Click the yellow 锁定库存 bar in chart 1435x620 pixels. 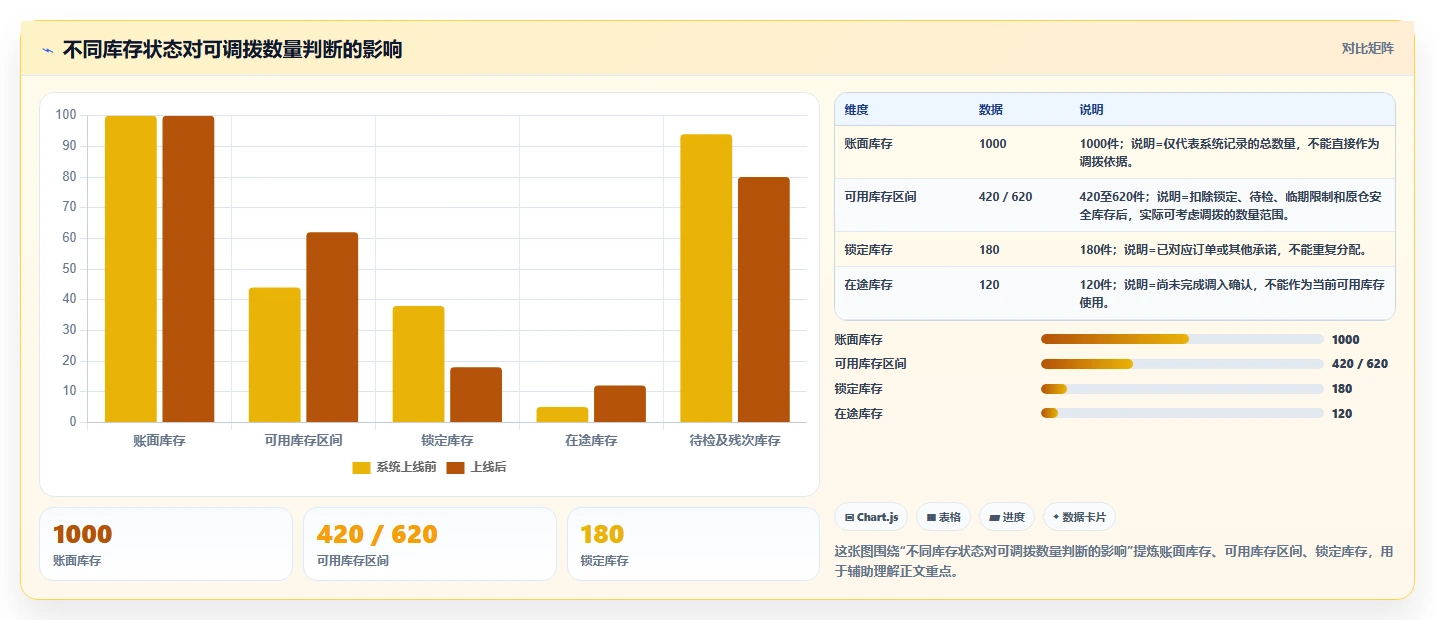(x=418, y=364)
